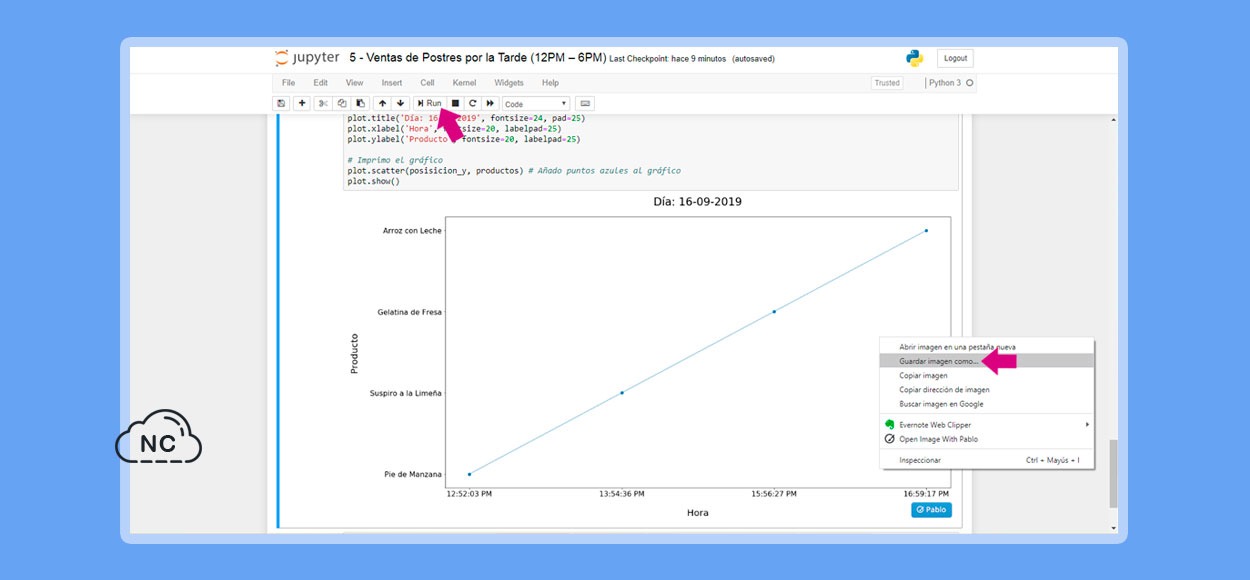1250x580 pixels.
Task: Click the scroll-up arrow of the page scrollbar
Action: pos(1114,120)
